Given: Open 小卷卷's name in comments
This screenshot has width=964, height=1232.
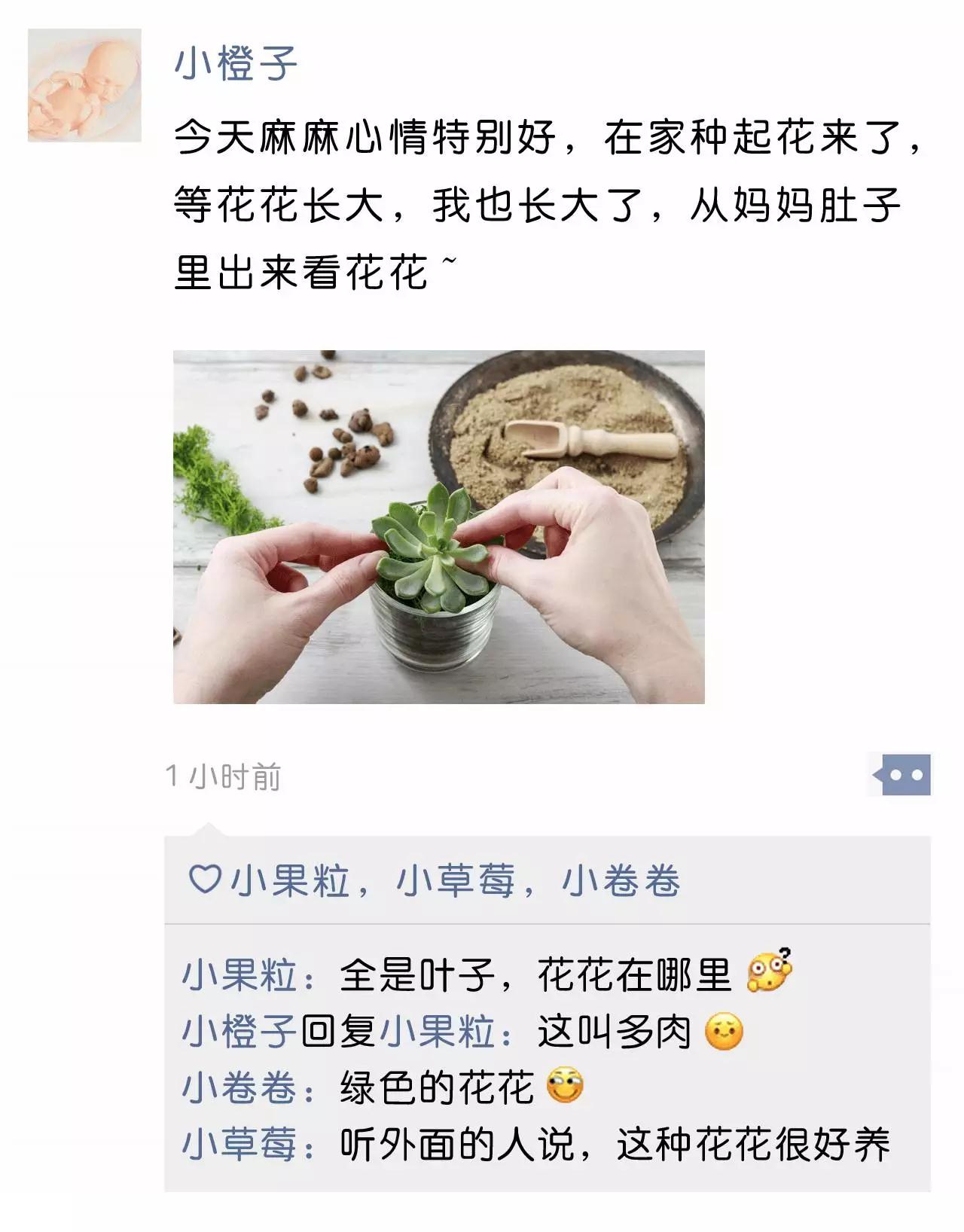Looking at the screenshot, I should coord(239,1087).
